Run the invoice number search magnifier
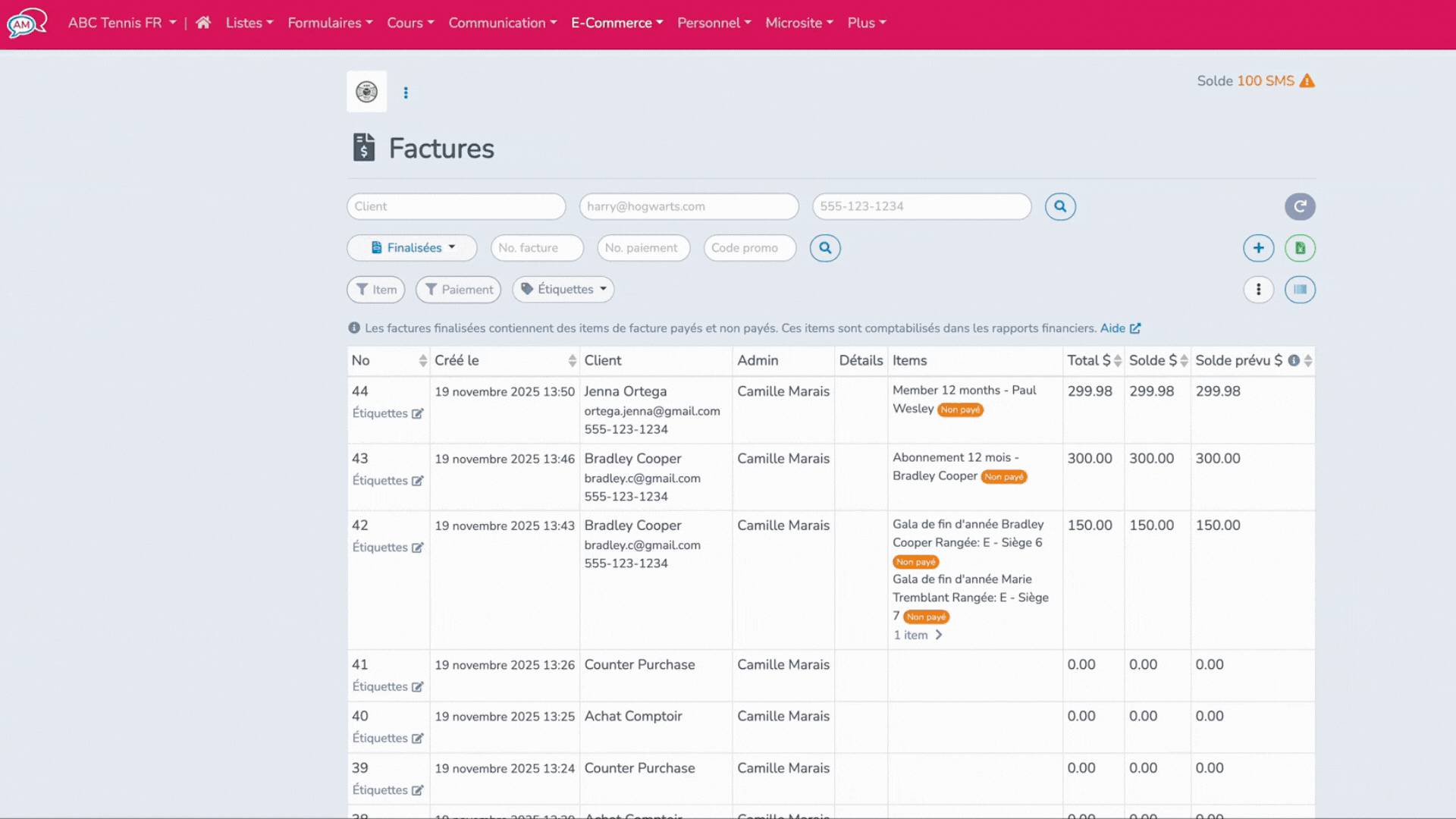The image size is (1456, 819). [x=825, y=248]
